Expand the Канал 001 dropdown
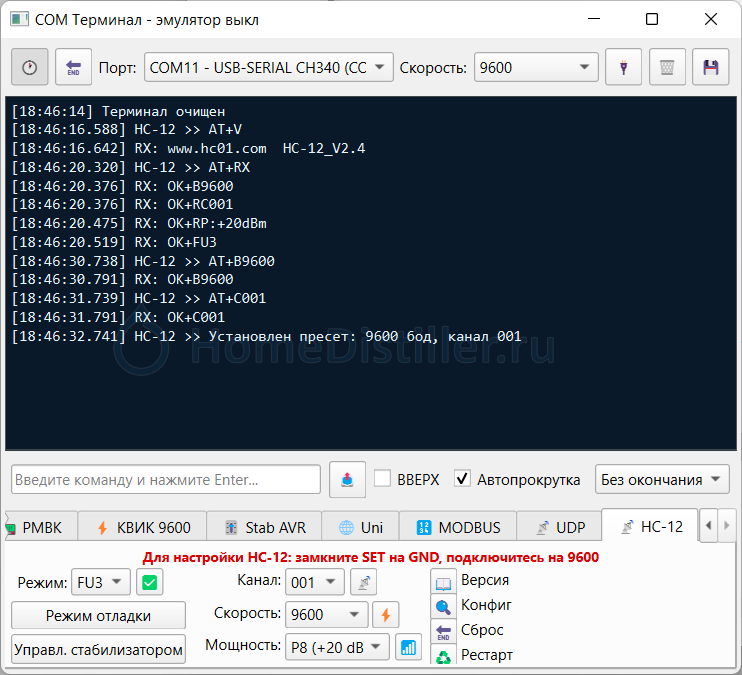Viewport: 742px width, 675px height. click(x=315, y=582)
